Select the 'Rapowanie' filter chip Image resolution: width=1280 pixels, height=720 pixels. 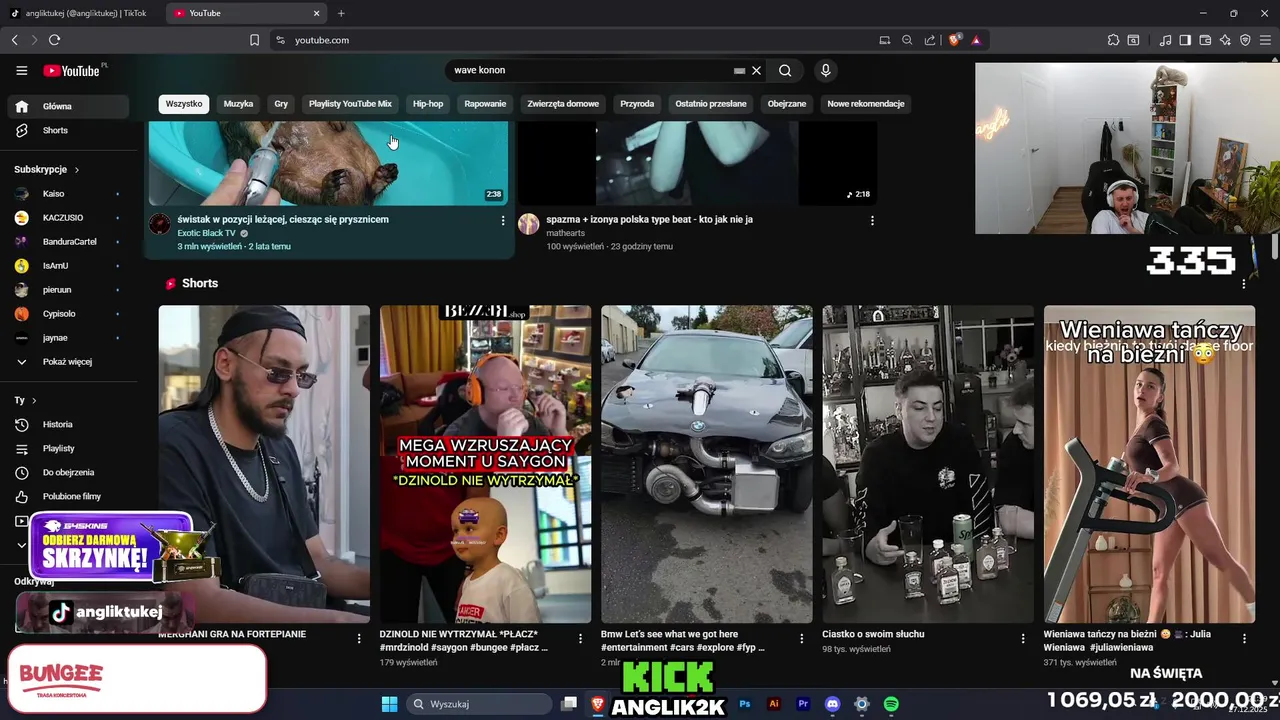point(485,103)
